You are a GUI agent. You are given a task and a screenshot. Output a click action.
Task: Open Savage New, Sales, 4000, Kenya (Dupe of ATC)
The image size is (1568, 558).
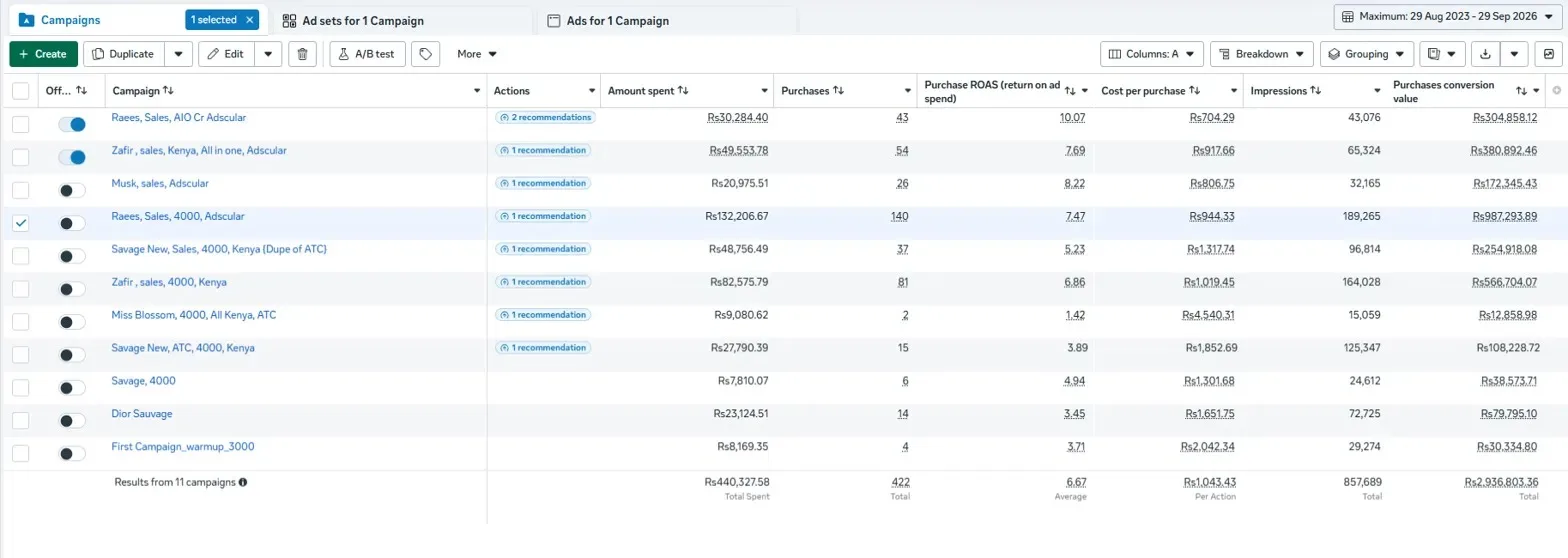click(x=220, y=249)
